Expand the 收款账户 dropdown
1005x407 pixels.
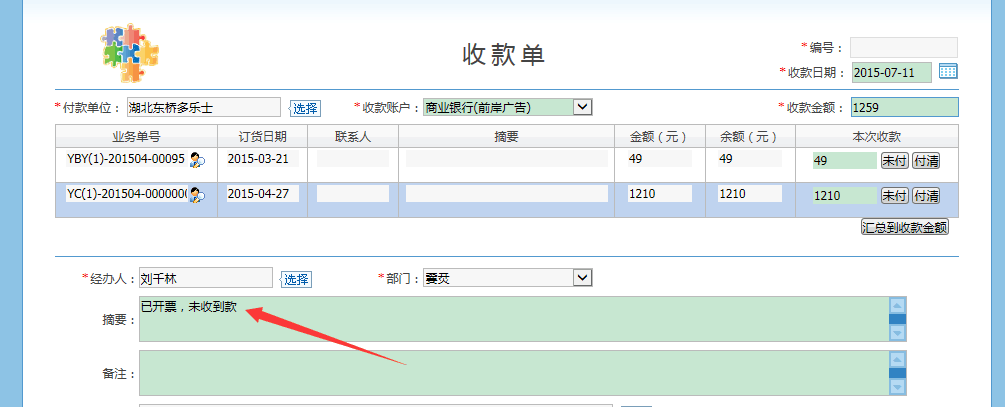583,107
